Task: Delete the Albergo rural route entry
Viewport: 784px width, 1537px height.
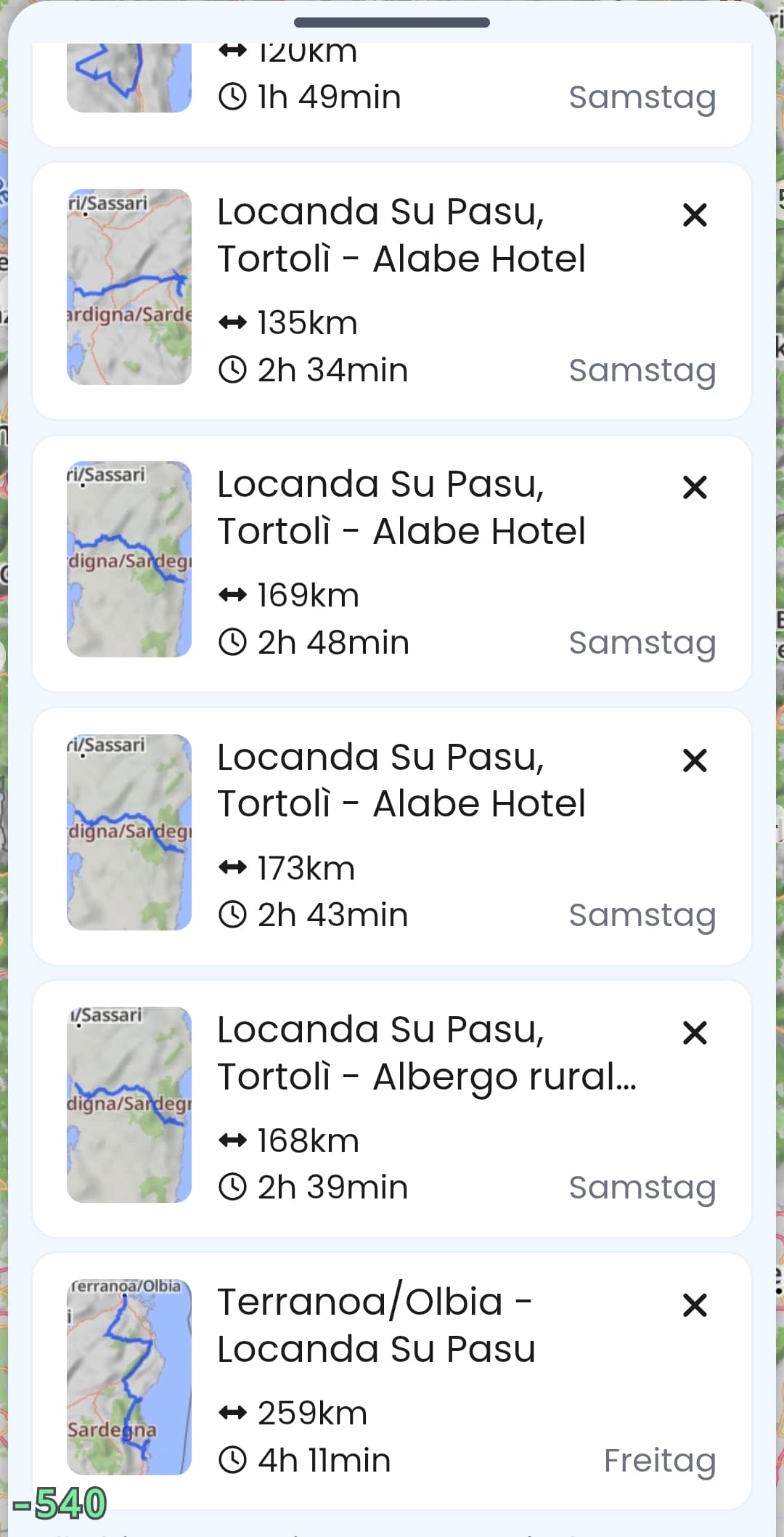Action: click(695, 1033)
